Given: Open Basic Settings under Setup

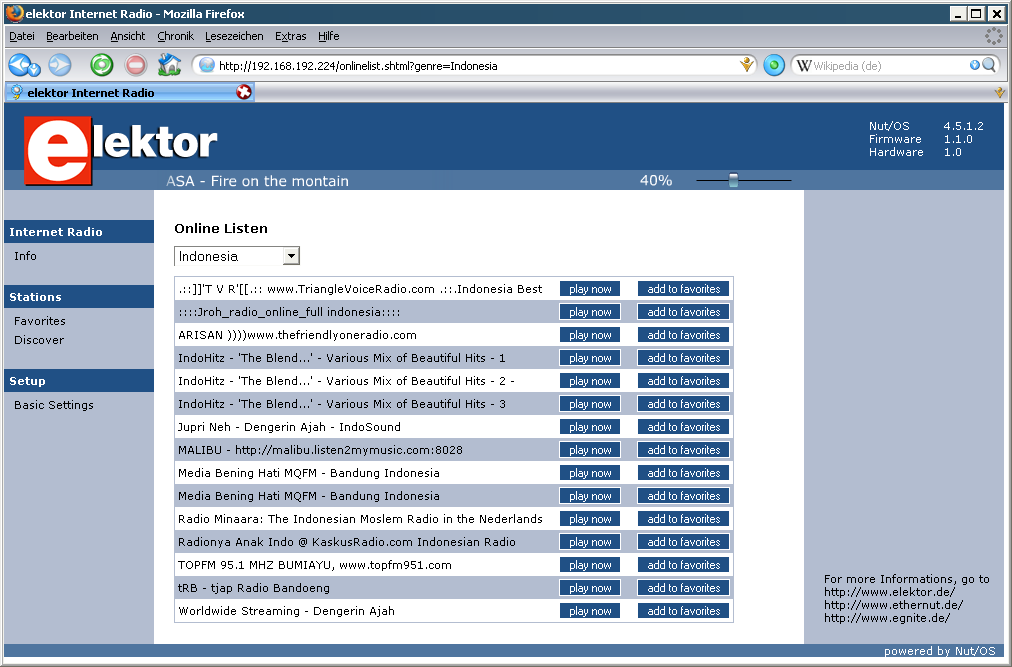Looking at the screenshot, I should point(54,405).
